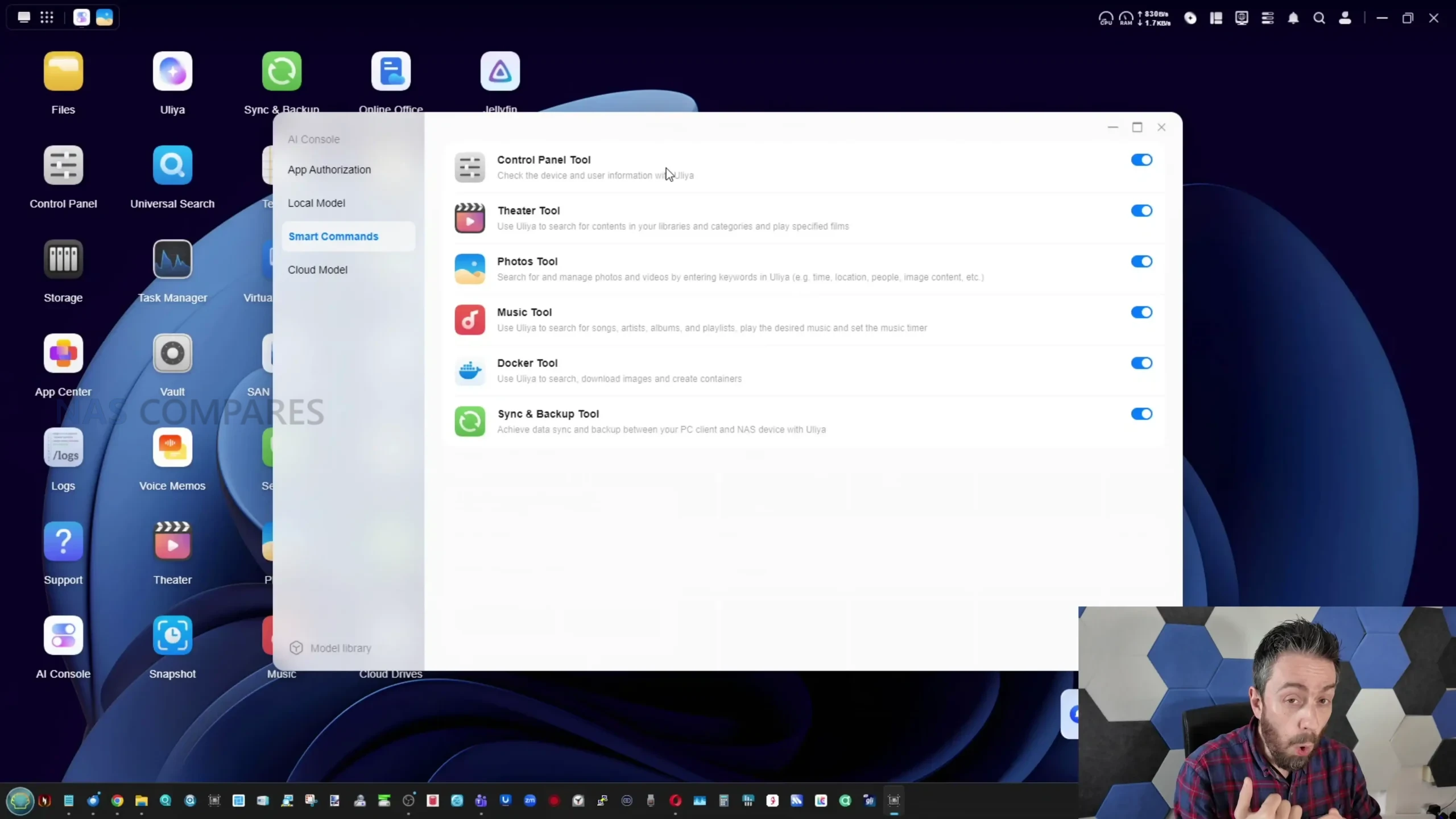The image size is (1456, 819).
Task: Switch to the App Authorization section
Action: [x=329, y=169]
